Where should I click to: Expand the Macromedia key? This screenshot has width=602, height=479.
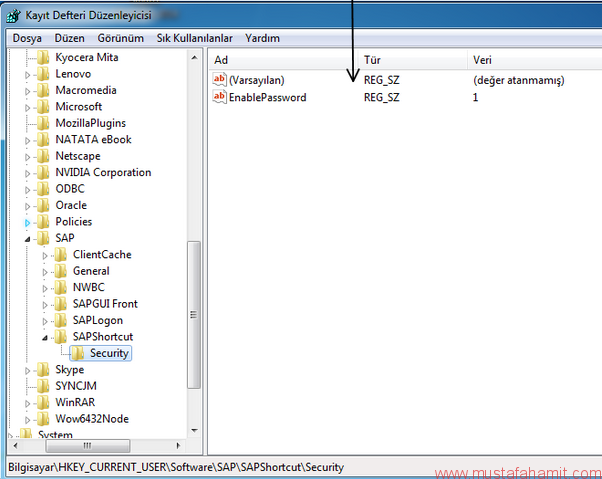[x=28, y=91]
